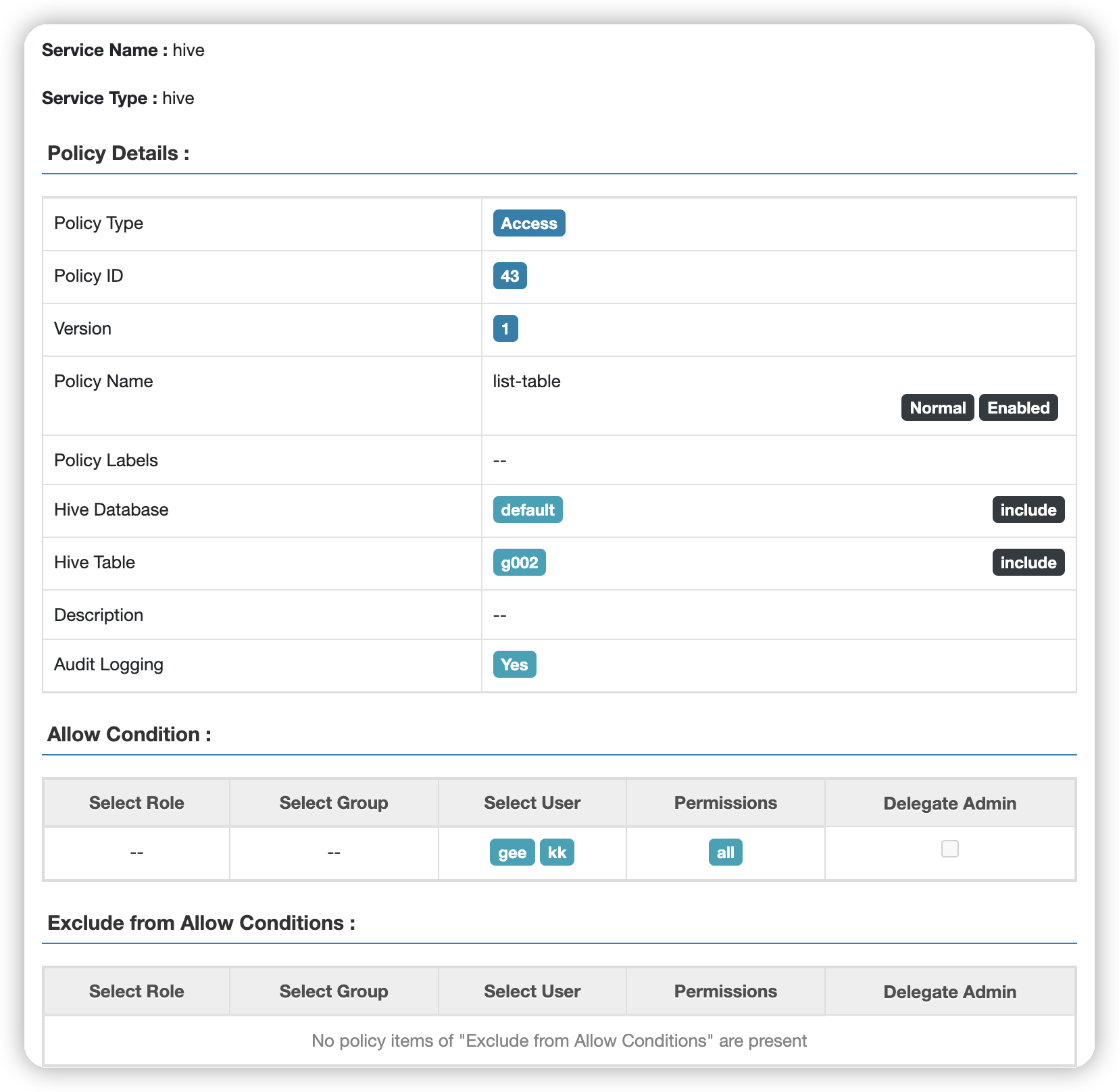Click the Allow Condition Select Role header
The width and height of the screenshot is (1119, 1092).
coord(136,803)
